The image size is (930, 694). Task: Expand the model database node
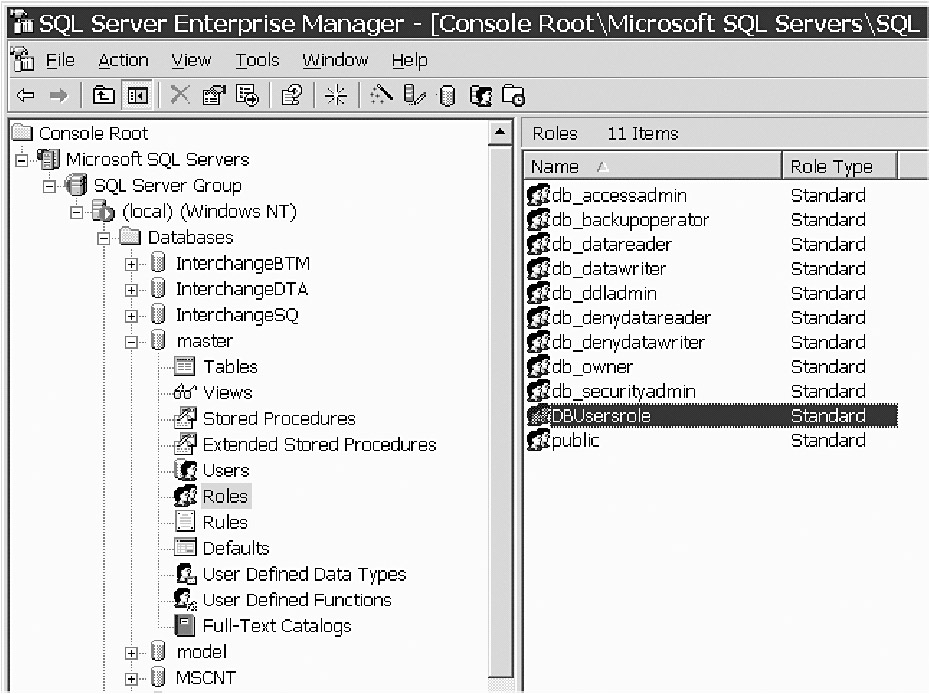pyautogui.click(x=132, y=653)
